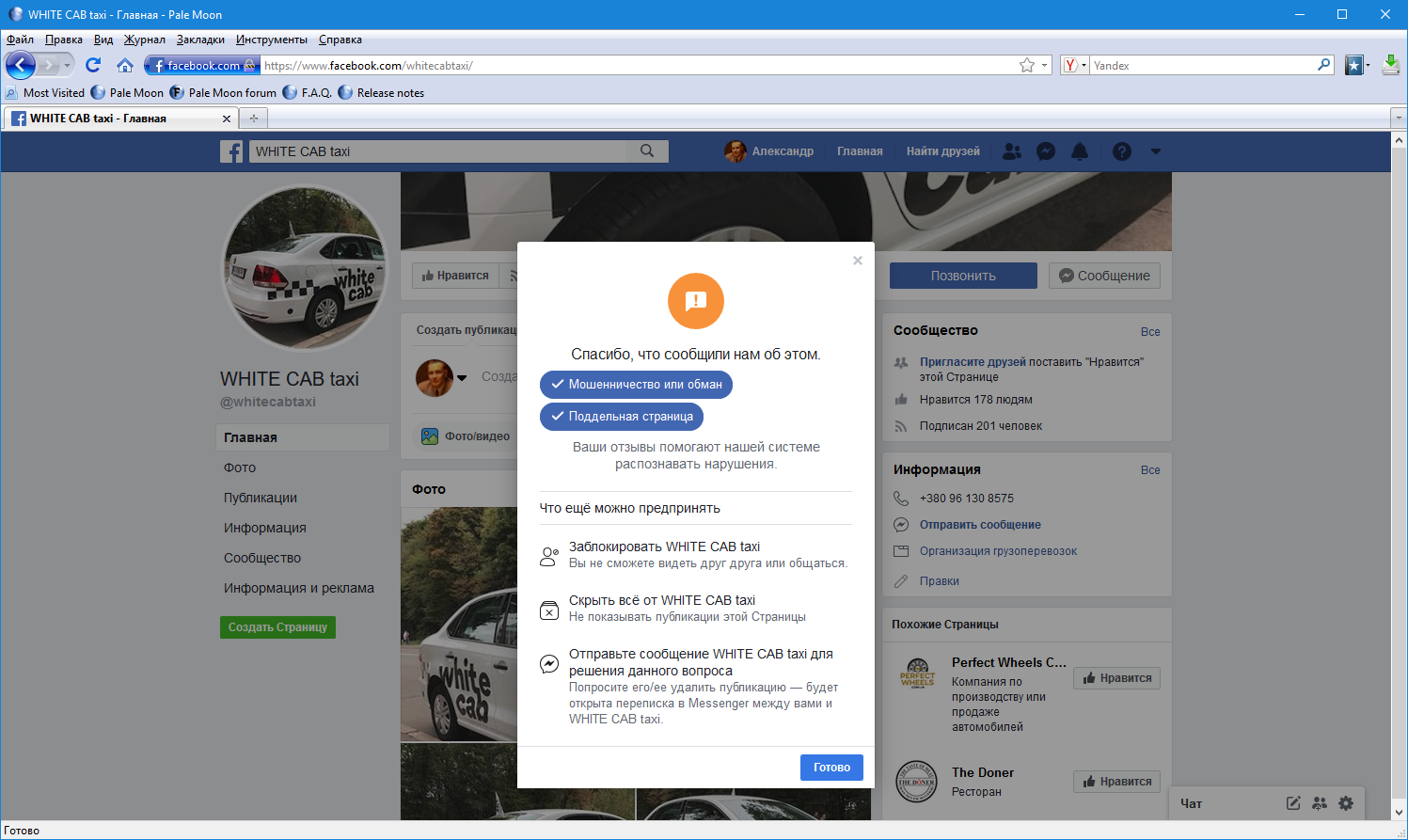Image resolution: width=1408 pixels, height=840 pixels.
Task: Click the Позвонить button
Action: click(963, 276)
